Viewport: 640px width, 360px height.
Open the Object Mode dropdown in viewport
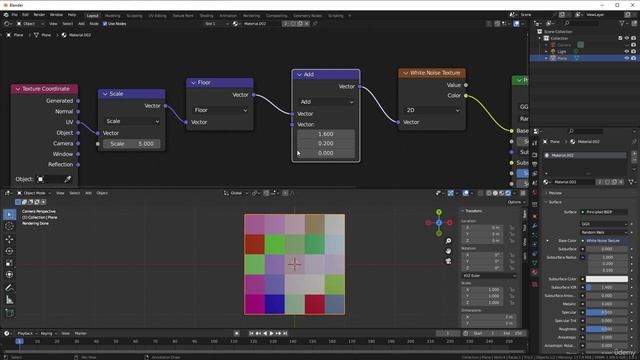pos(35,193)
